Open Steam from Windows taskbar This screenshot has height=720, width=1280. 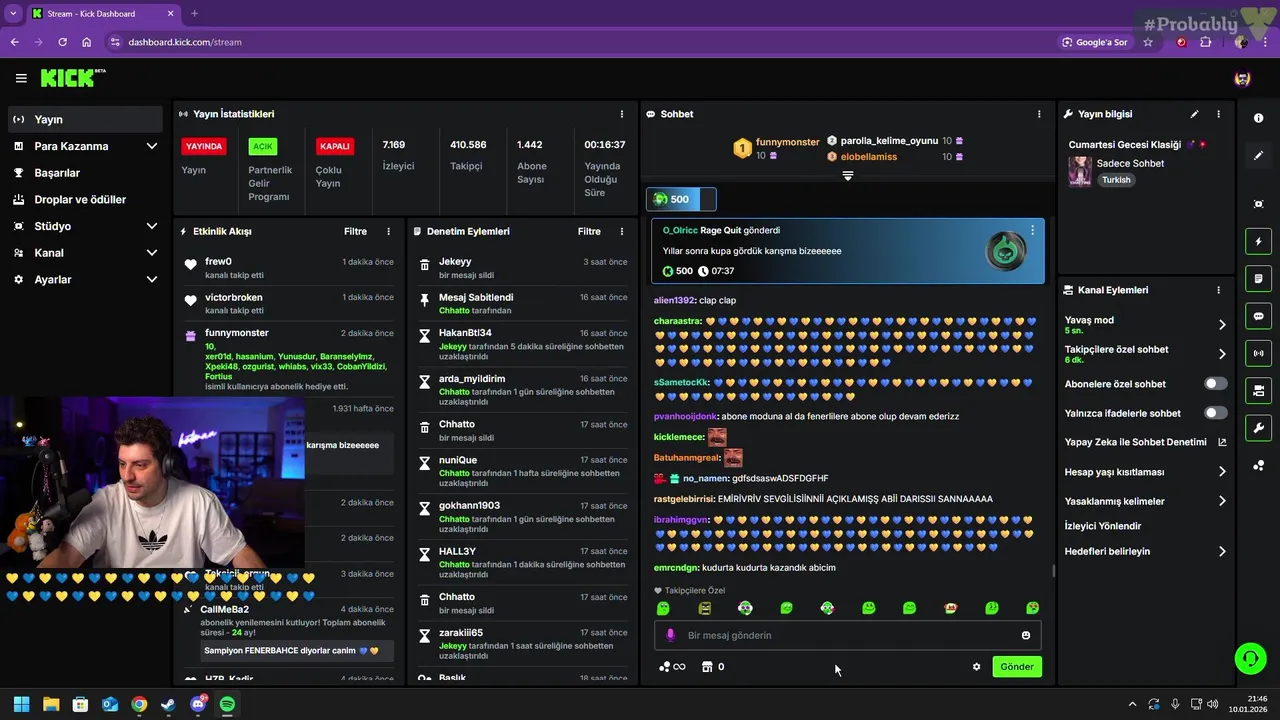(x=168, y=704)
